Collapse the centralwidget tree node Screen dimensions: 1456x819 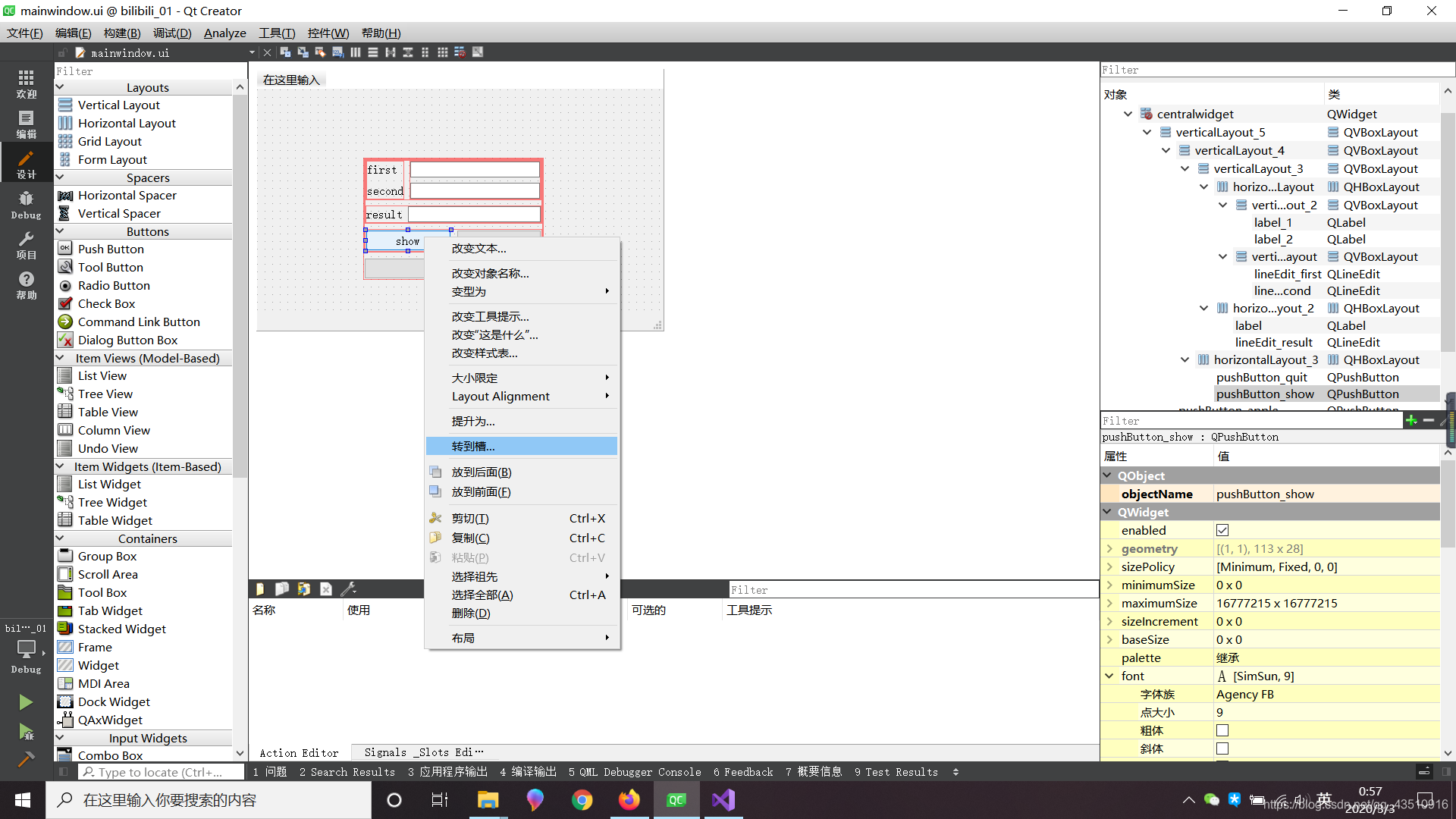pos(1128,114)
